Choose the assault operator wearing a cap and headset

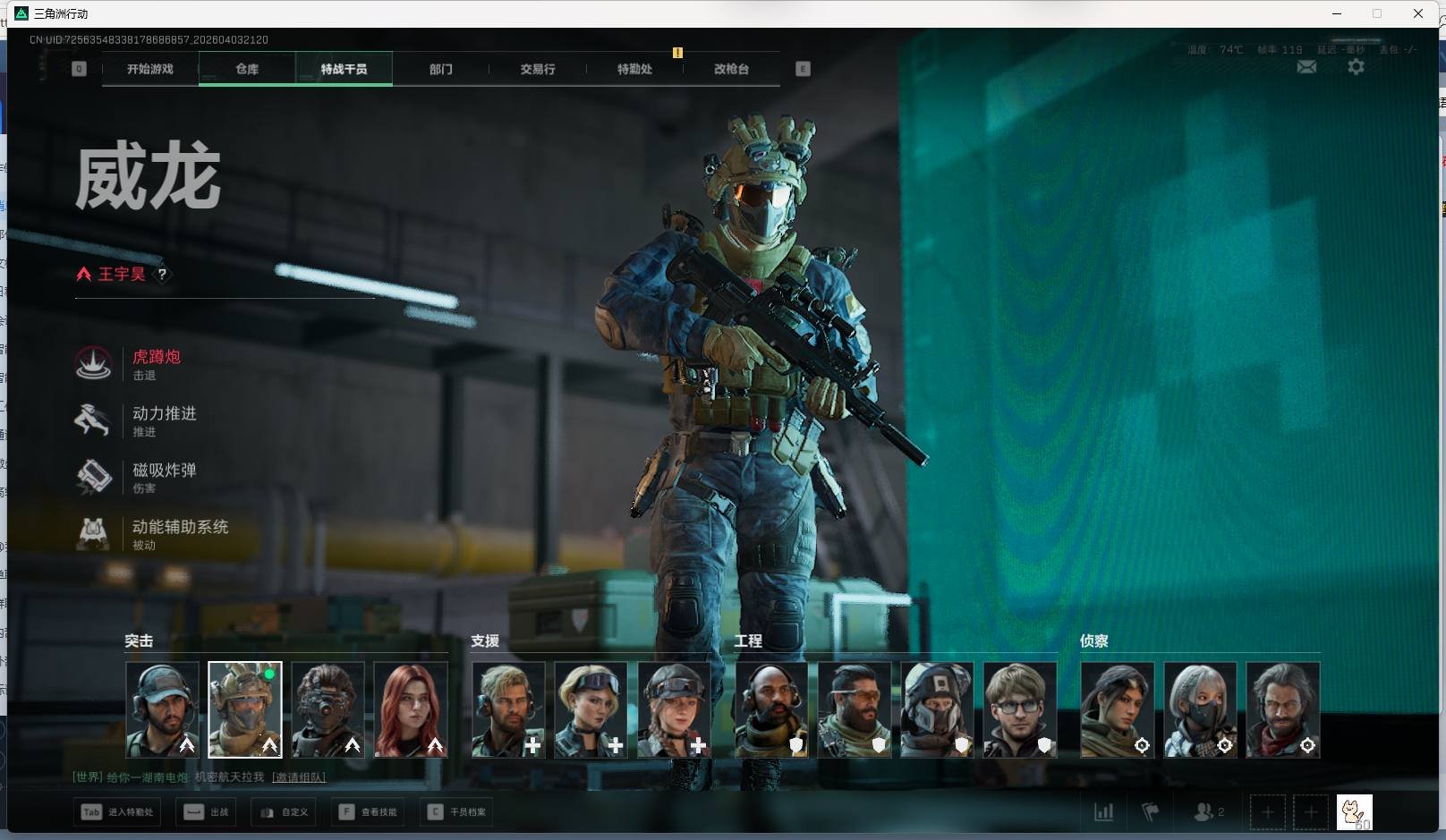162,710
